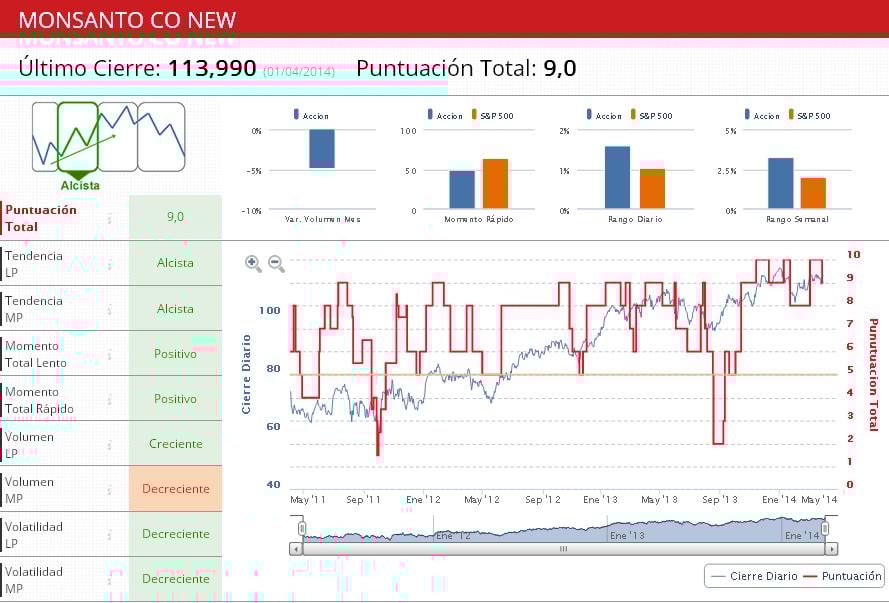Select the Tendencia LP row label
The width and height of the screenshot is (889, 603).
[x=33, y=264]
